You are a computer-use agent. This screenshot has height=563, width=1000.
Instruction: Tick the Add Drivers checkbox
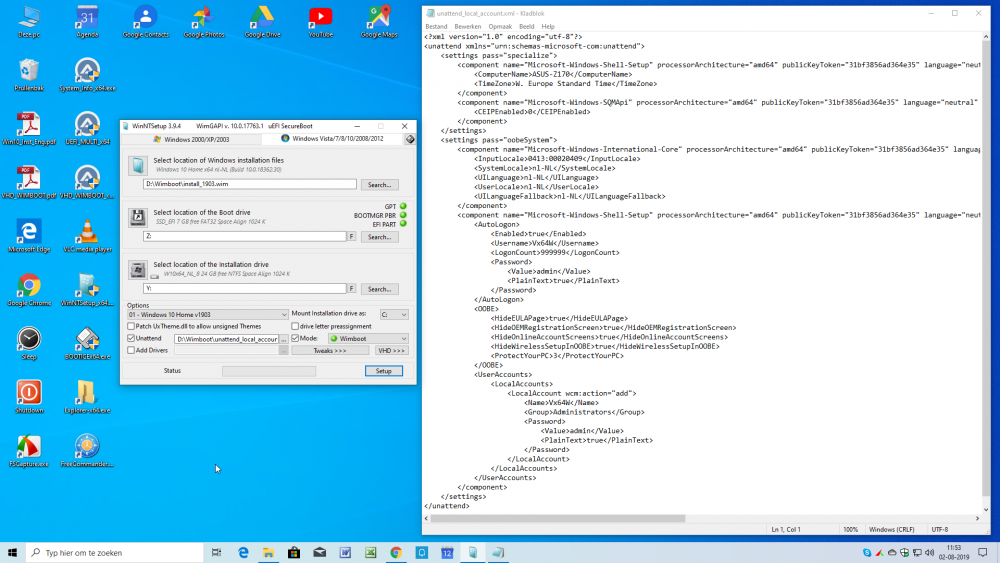coord(131,350)
